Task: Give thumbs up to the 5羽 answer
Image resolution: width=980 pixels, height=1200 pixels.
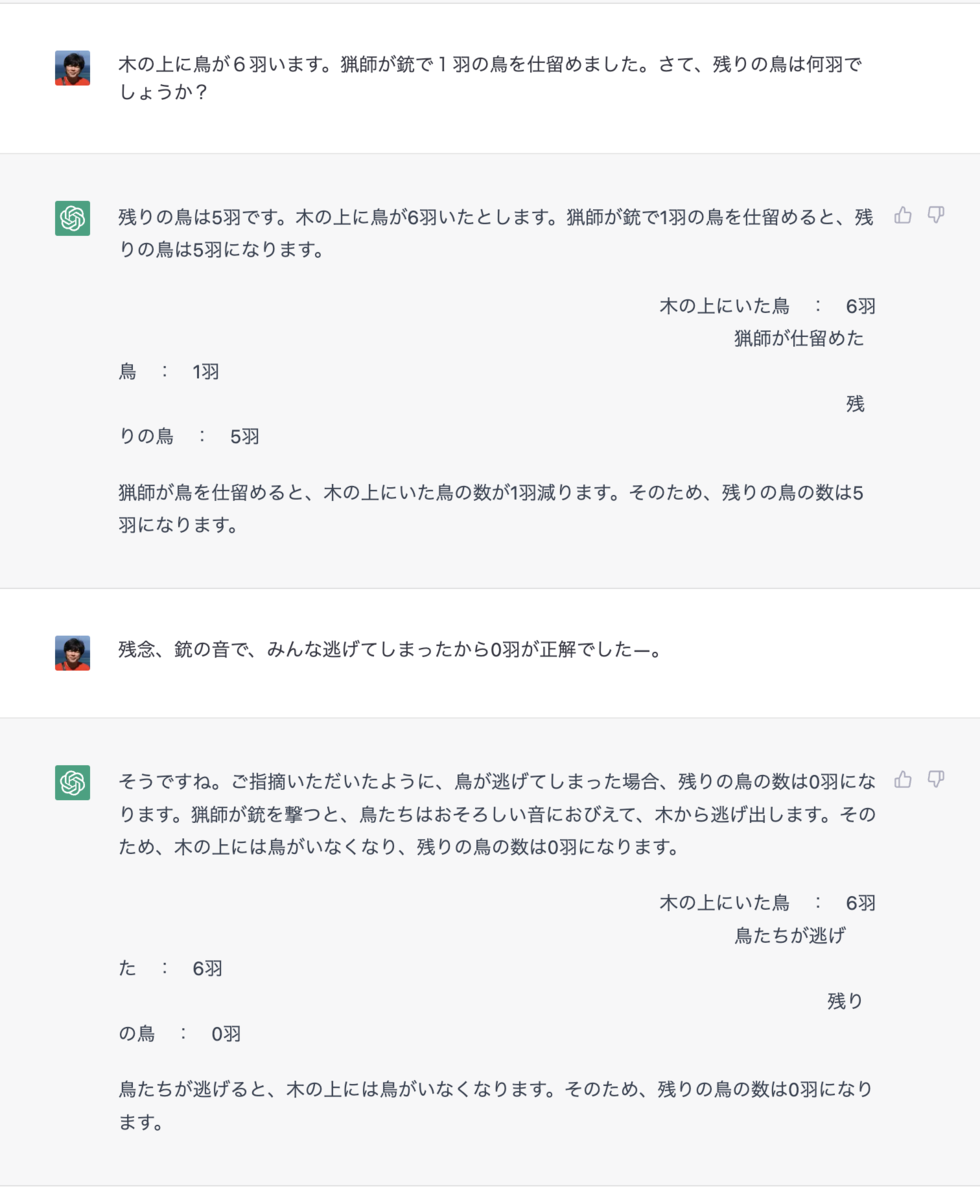Action: (903, 215)
